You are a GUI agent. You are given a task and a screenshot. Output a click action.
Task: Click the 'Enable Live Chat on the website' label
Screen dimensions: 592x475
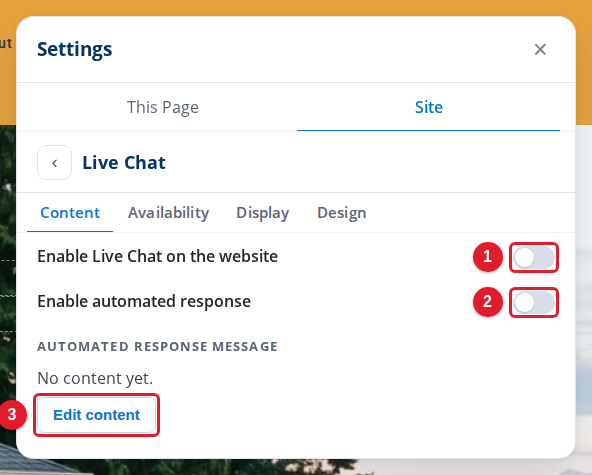pos(157,257)
